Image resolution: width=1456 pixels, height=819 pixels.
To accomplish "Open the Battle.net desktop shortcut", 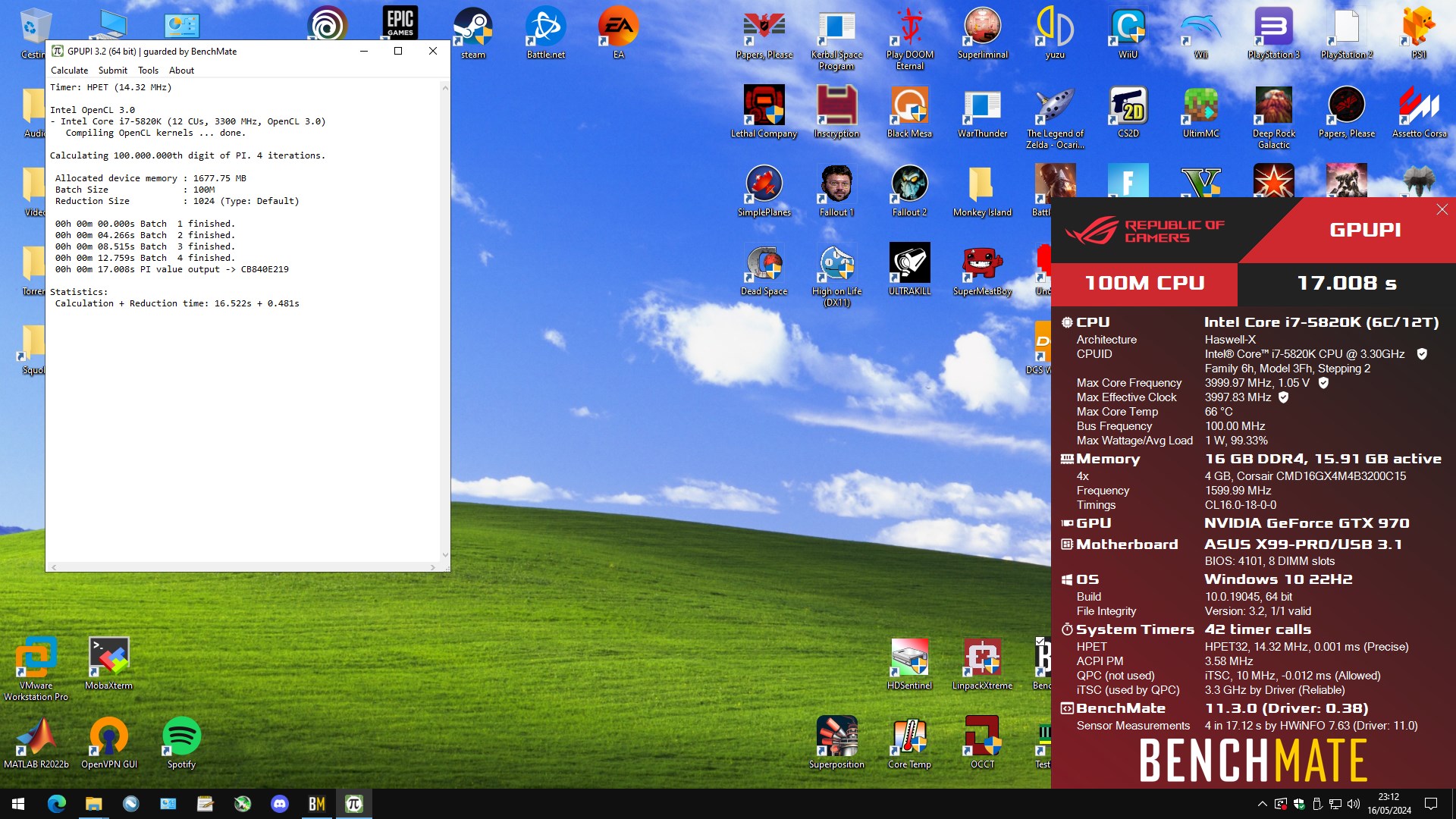I will (545, 34).
